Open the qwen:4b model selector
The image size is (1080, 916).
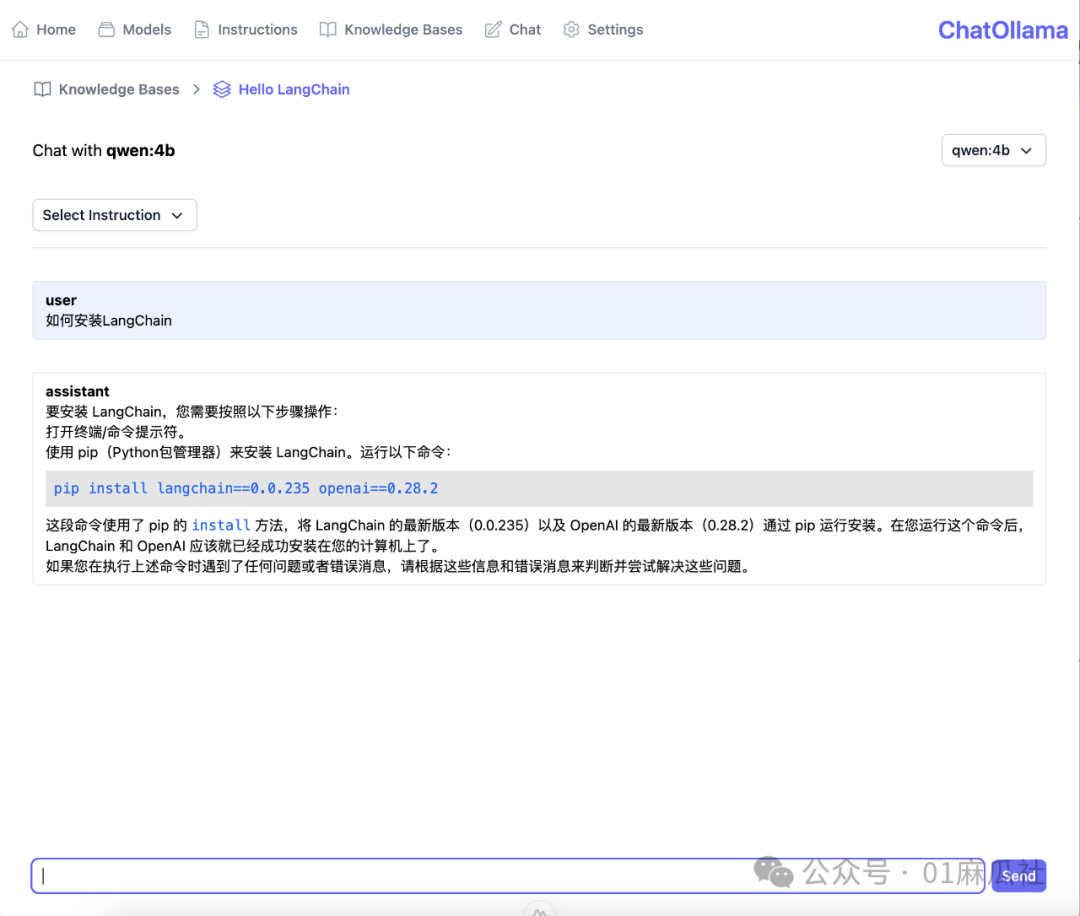tap(993, 149)
